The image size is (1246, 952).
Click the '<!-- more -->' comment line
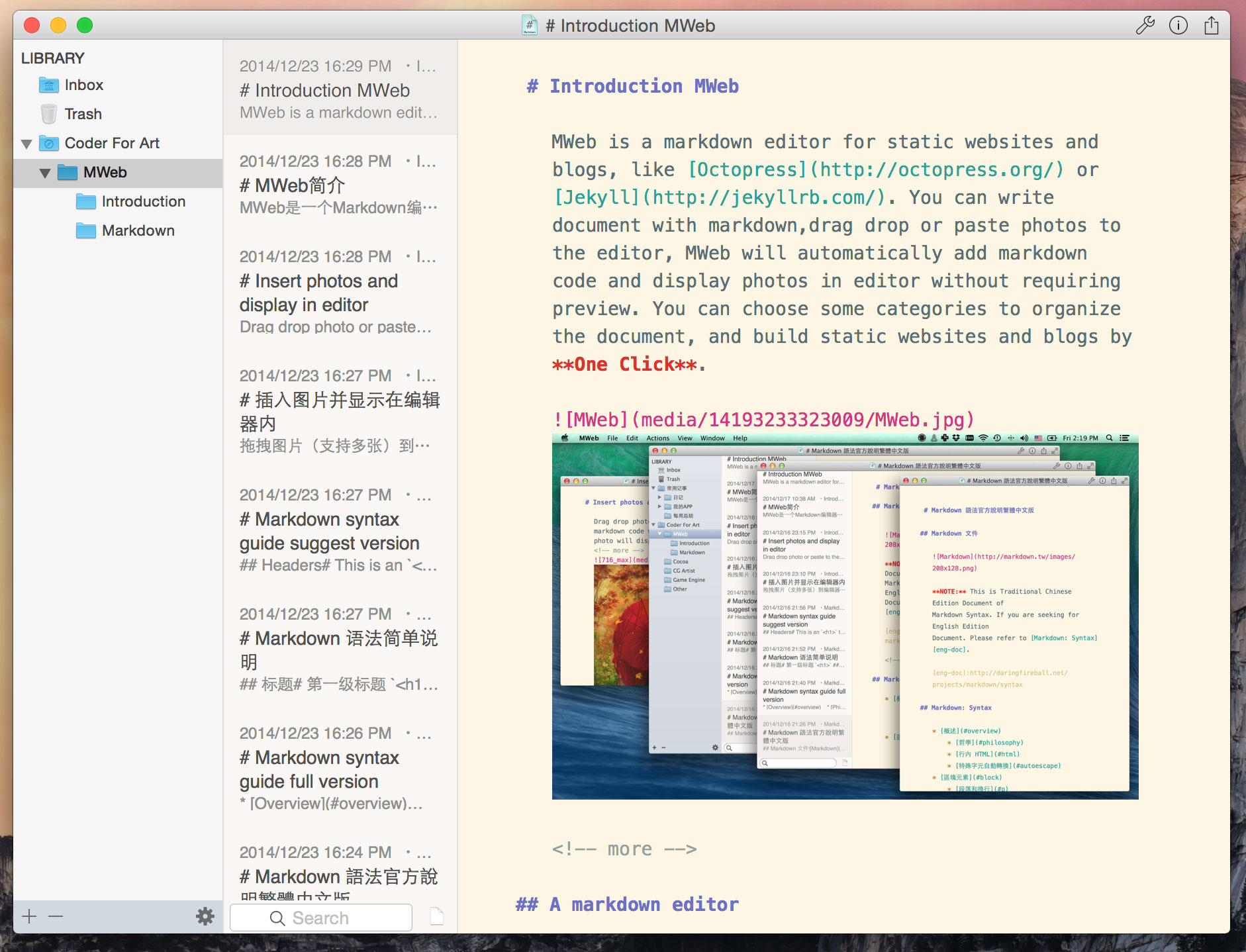click(x=624, y=849)
